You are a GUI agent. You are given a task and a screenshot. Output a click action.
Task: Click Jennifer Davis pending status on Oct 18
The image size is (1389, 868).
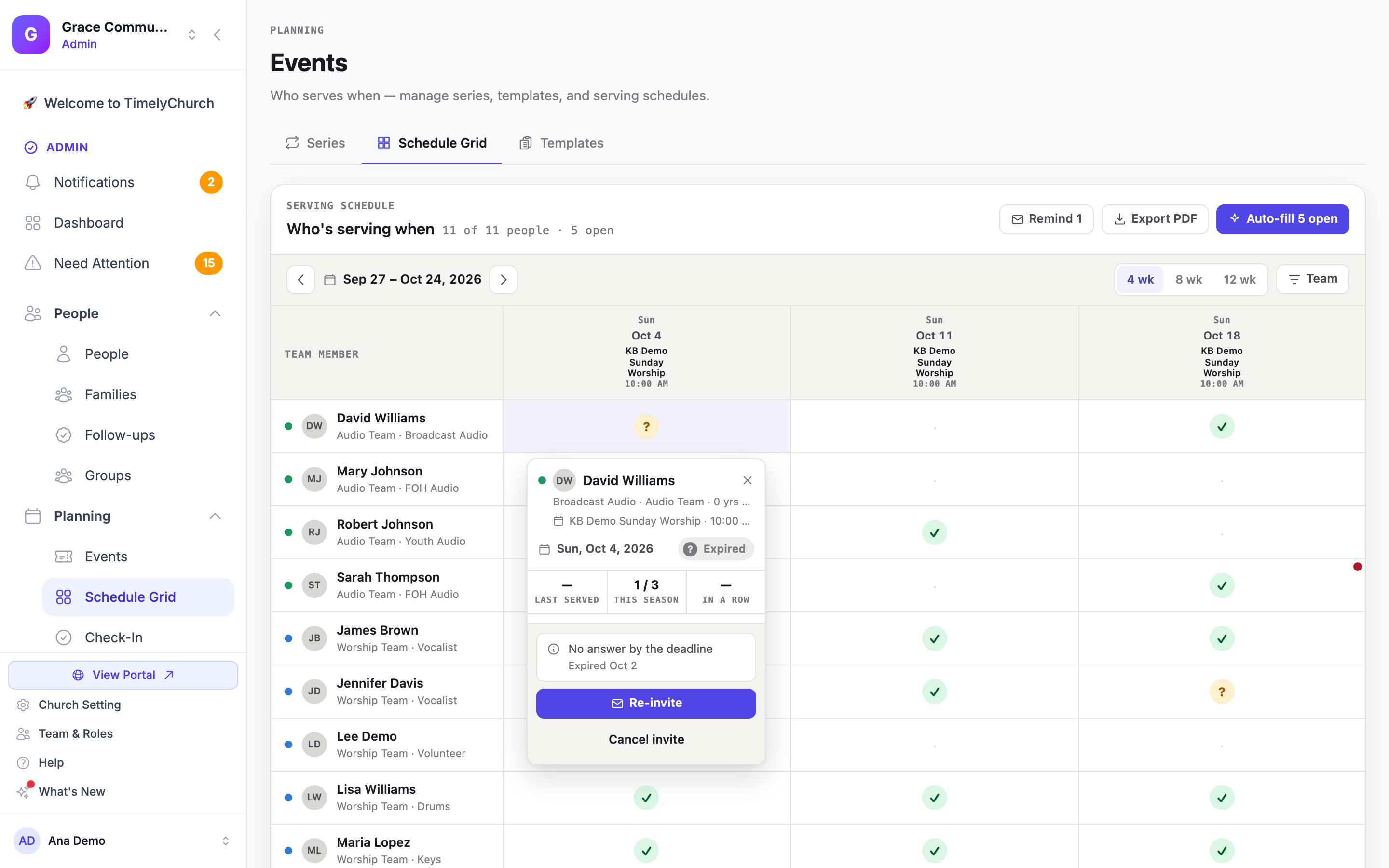point(1222,692)
